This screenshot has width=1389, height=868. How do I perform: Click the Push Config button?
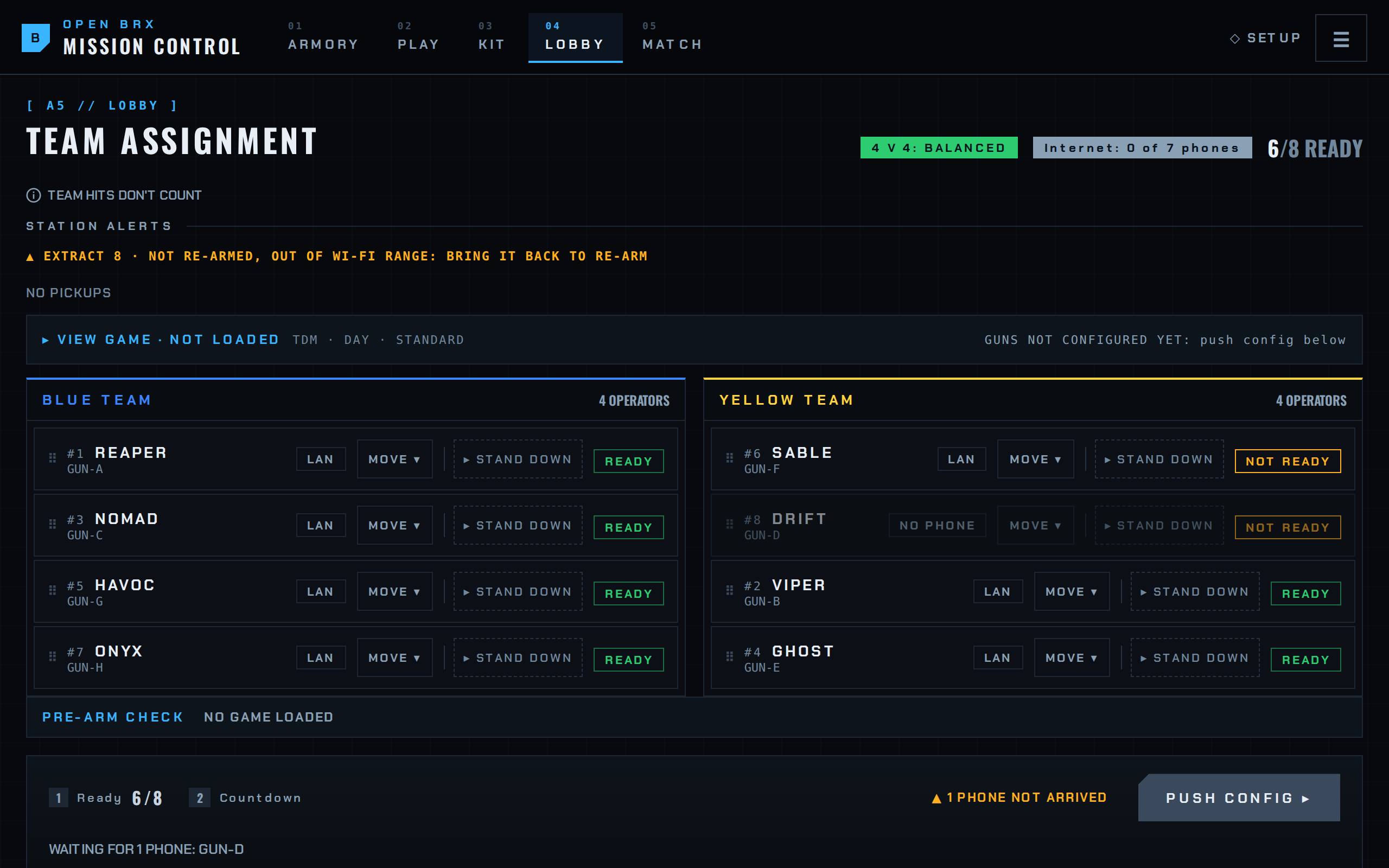(x=1239, y=797)
